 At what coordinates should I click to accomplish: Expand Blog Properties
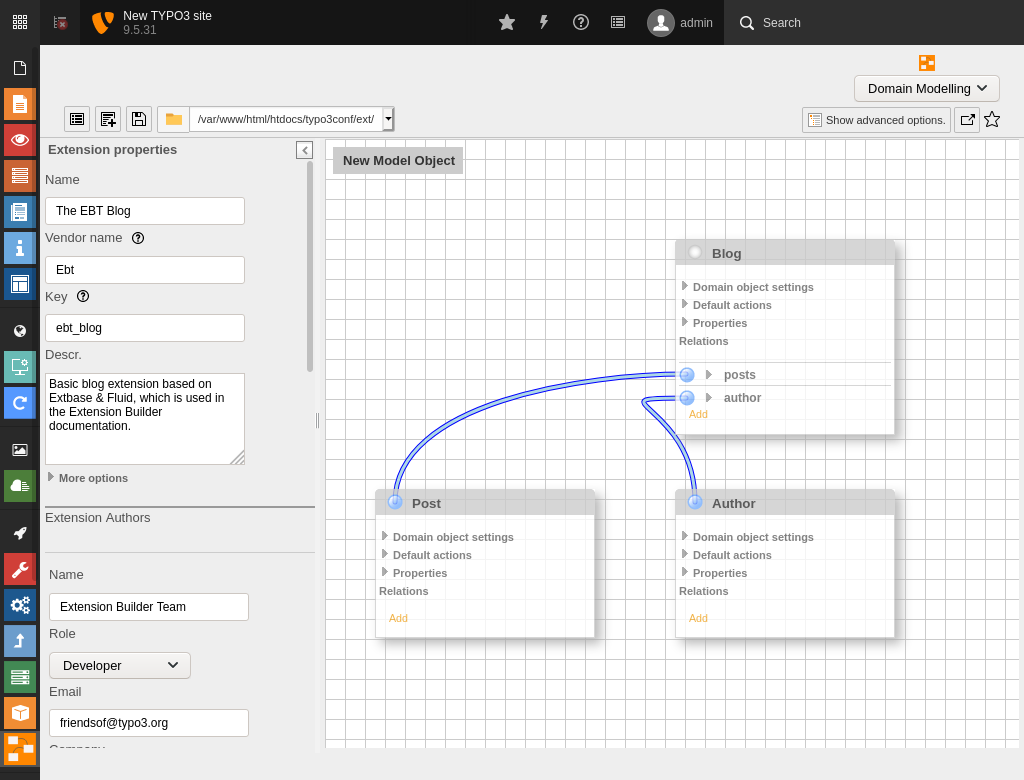714,323
